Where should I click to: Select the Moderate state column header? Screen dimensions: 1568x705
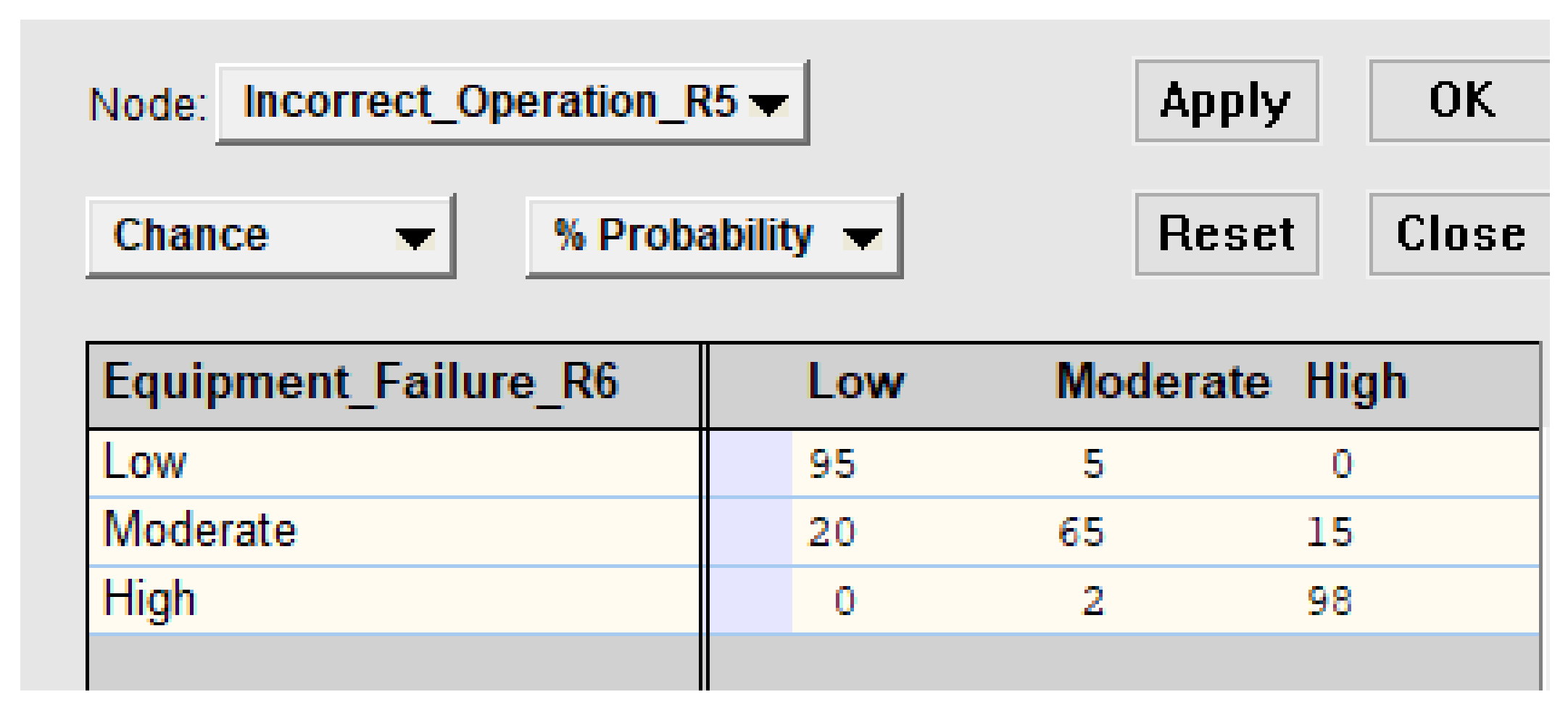(x=1163, y=382)
